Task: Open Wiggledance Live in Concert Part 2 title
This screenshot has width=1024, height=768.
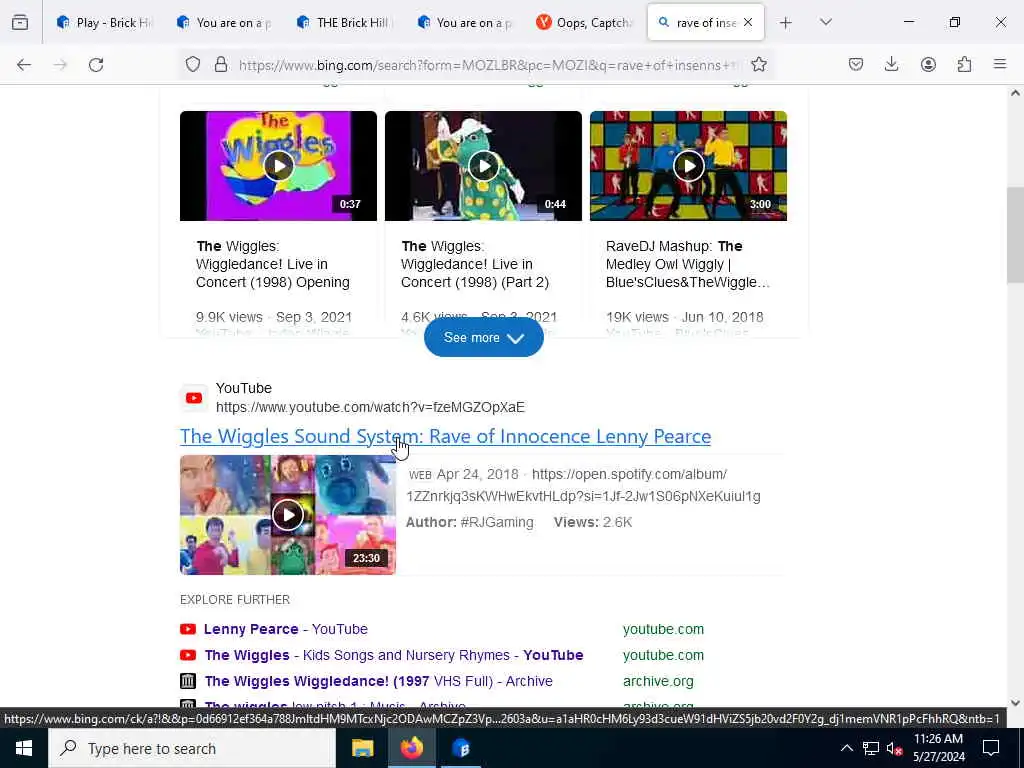Action: (475, 264)
